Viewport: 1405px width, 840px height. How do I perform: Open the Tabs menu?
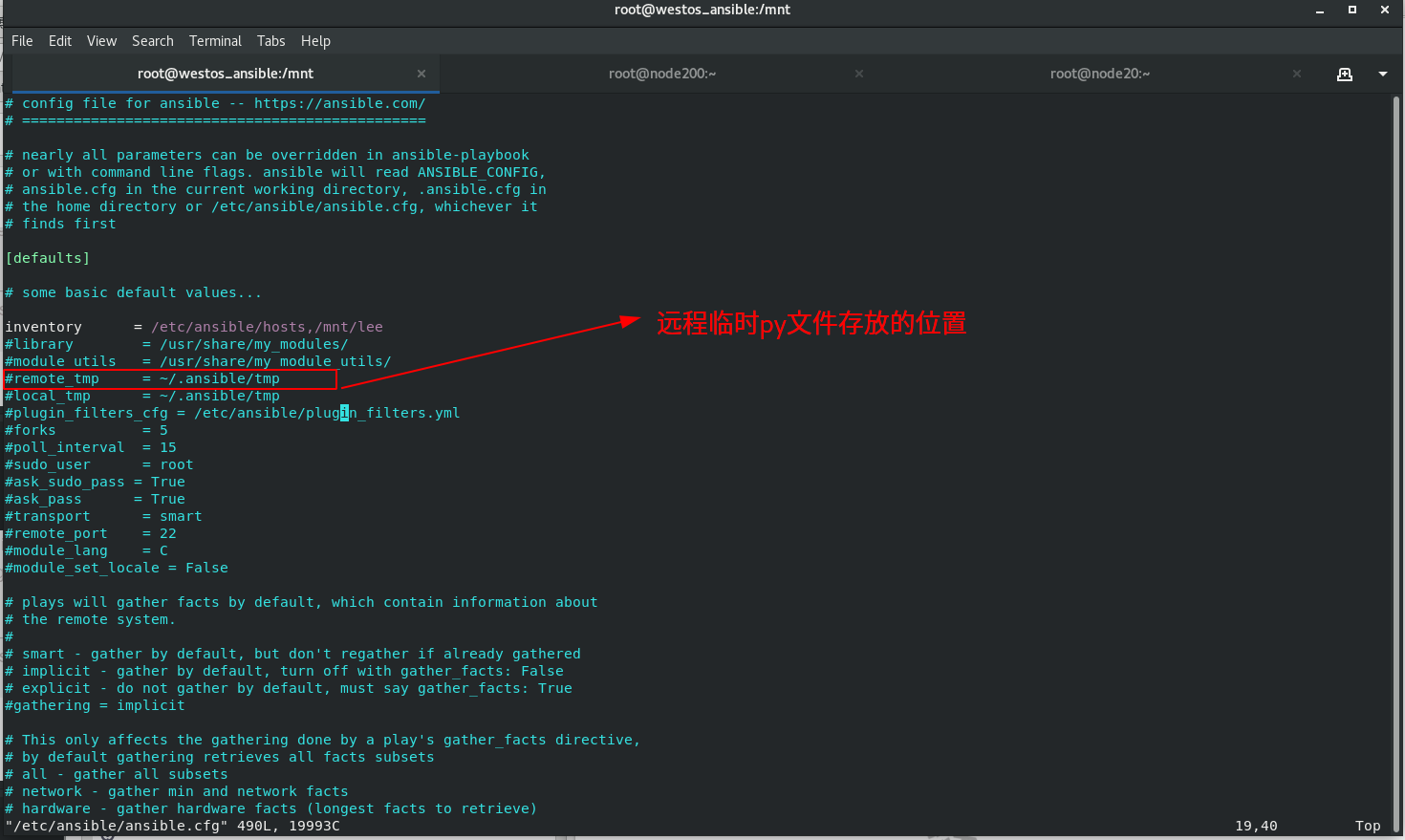coord(271,41)
